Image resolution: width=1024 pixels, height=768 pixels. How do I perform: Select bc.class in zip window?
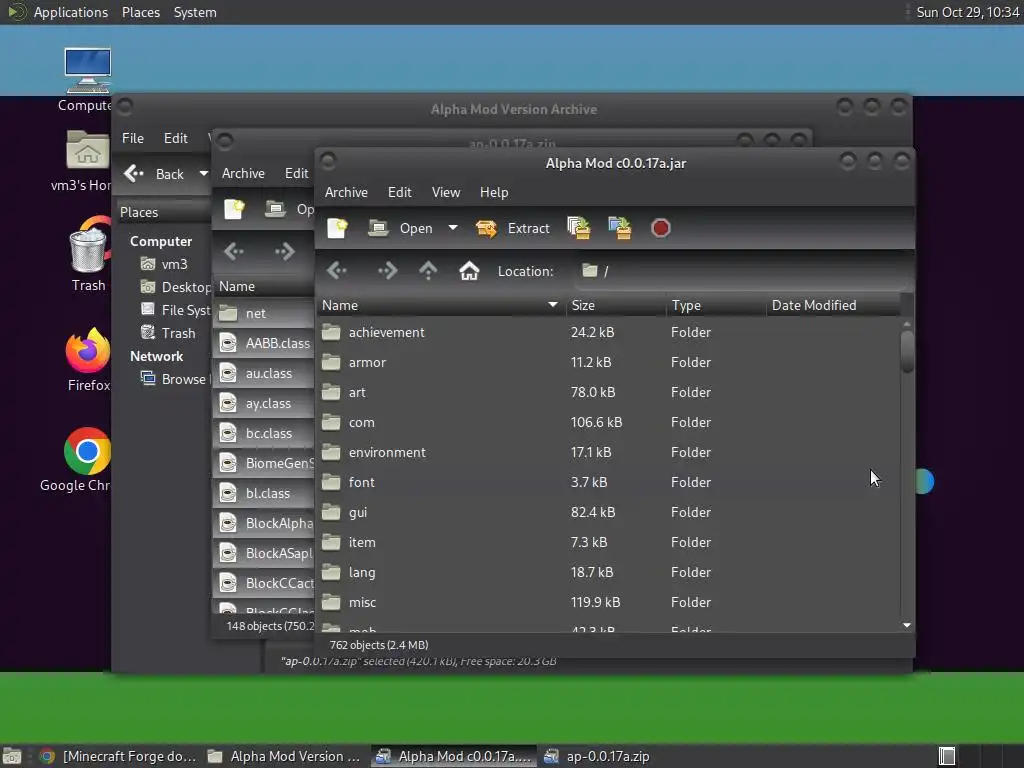click(x=264, y=434)
